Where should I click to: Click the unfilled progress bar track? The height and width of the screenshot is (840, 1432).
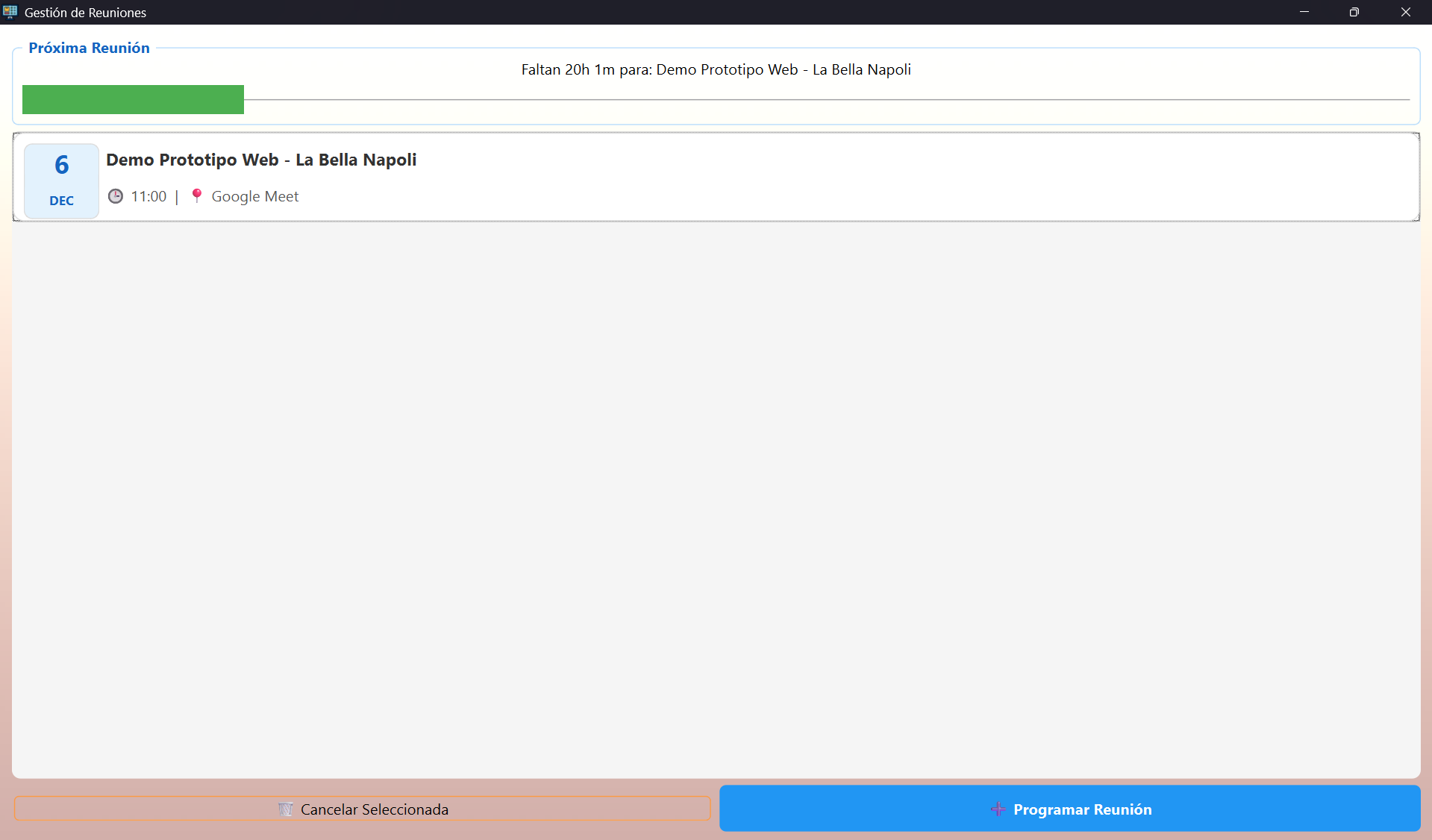point(821,99)
